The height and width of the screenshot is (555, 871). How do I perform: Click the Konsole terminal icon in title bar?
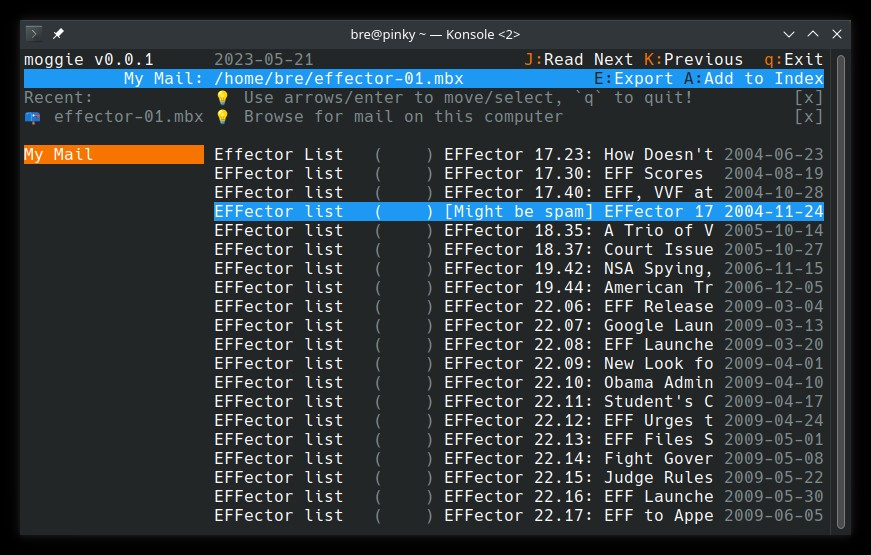pos(34,34)
